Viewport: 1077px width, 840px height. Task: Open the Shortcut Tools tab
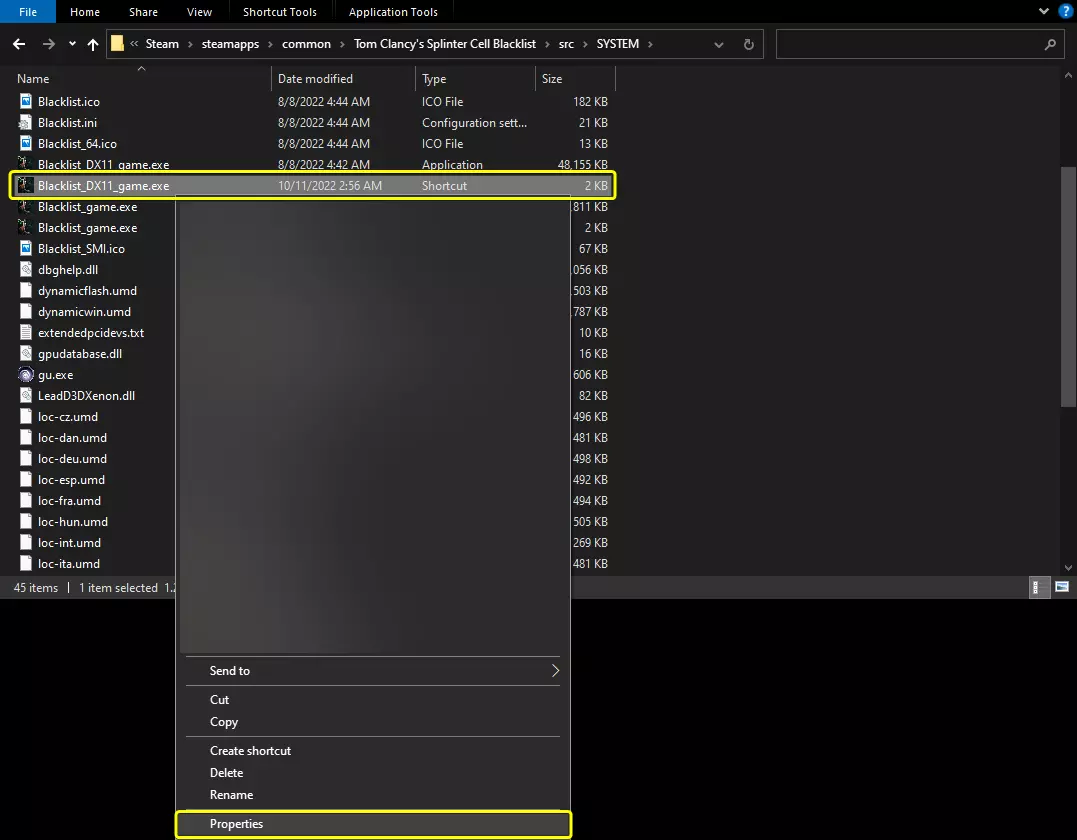click(280, 12)
